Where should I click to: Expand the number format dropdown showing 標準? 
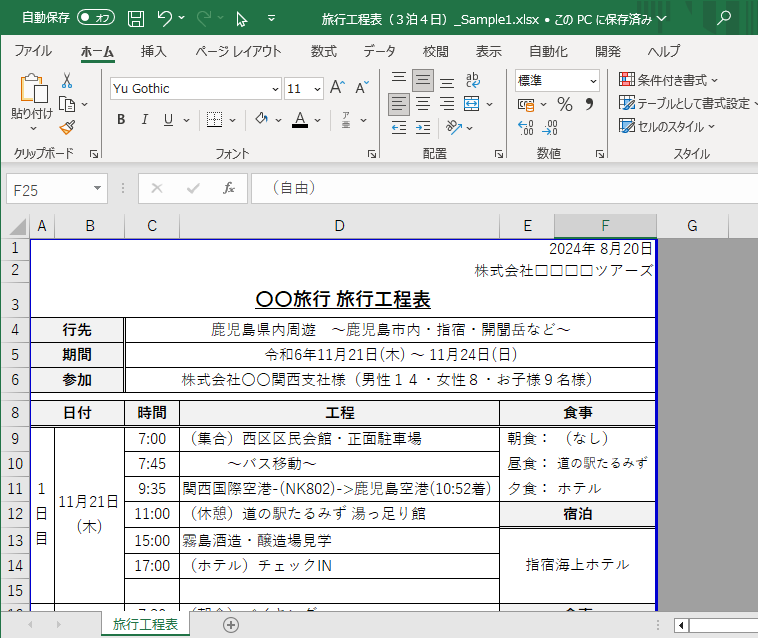[593, 80]
